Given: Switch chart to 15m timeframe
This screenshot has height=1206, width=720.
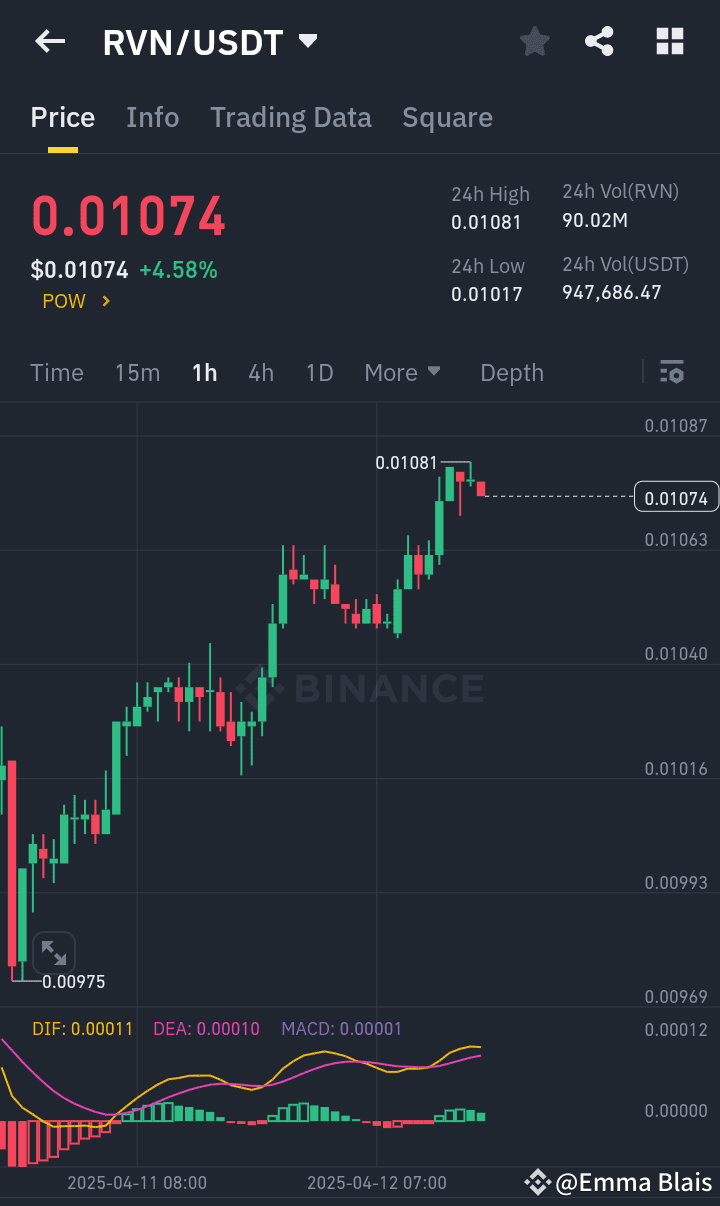Looking at the screenshot, I should tap(137, 372).
